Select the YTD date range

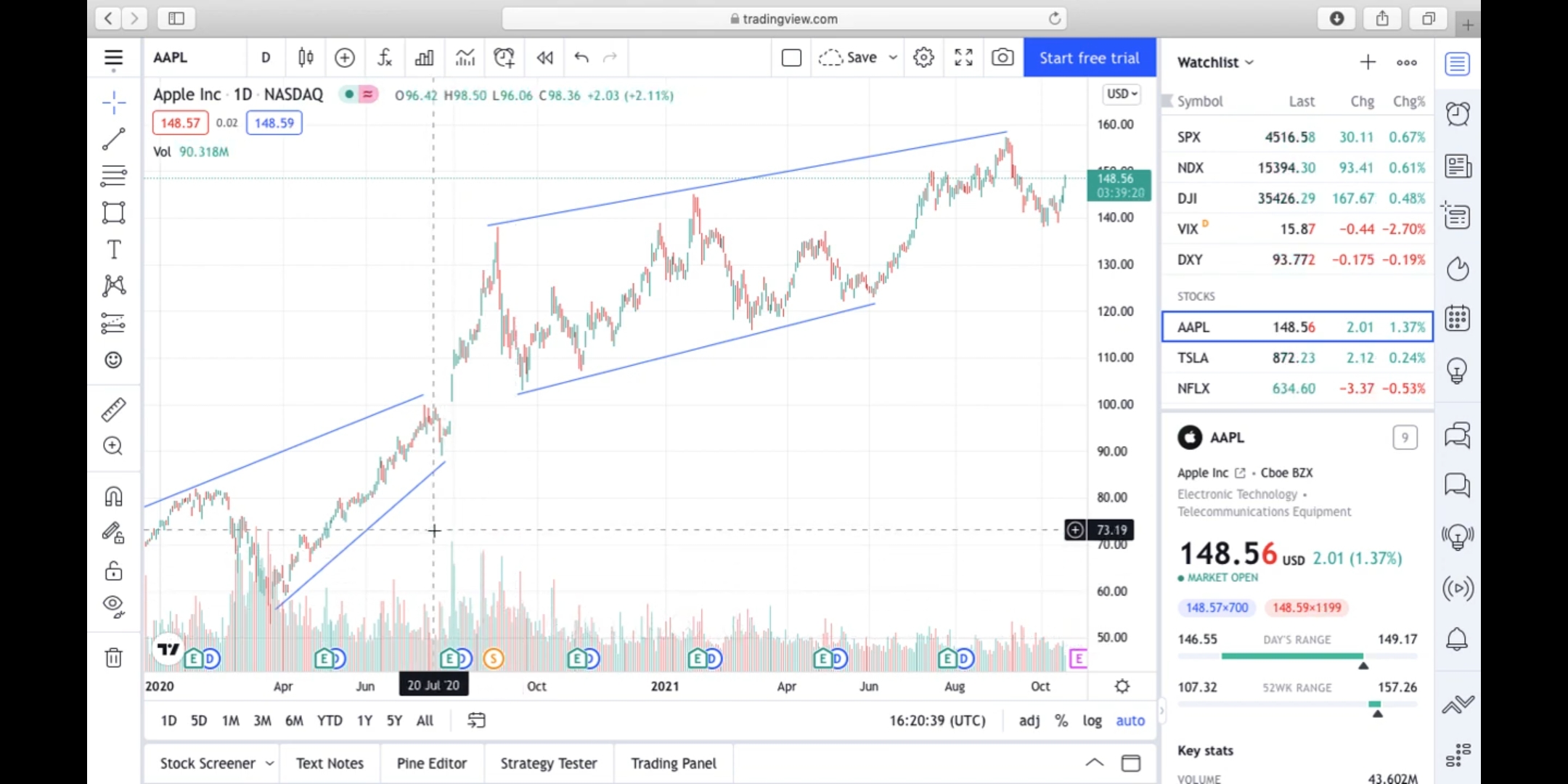[x=330, y=721]
